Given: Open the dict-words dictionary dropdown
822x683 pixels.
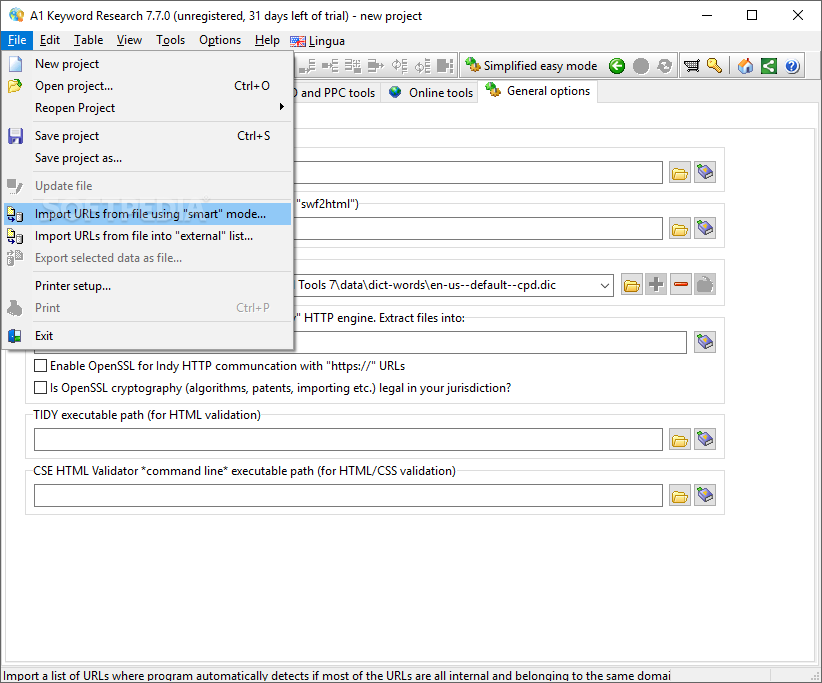Looking at the screenshot, I should pos(604,286).
